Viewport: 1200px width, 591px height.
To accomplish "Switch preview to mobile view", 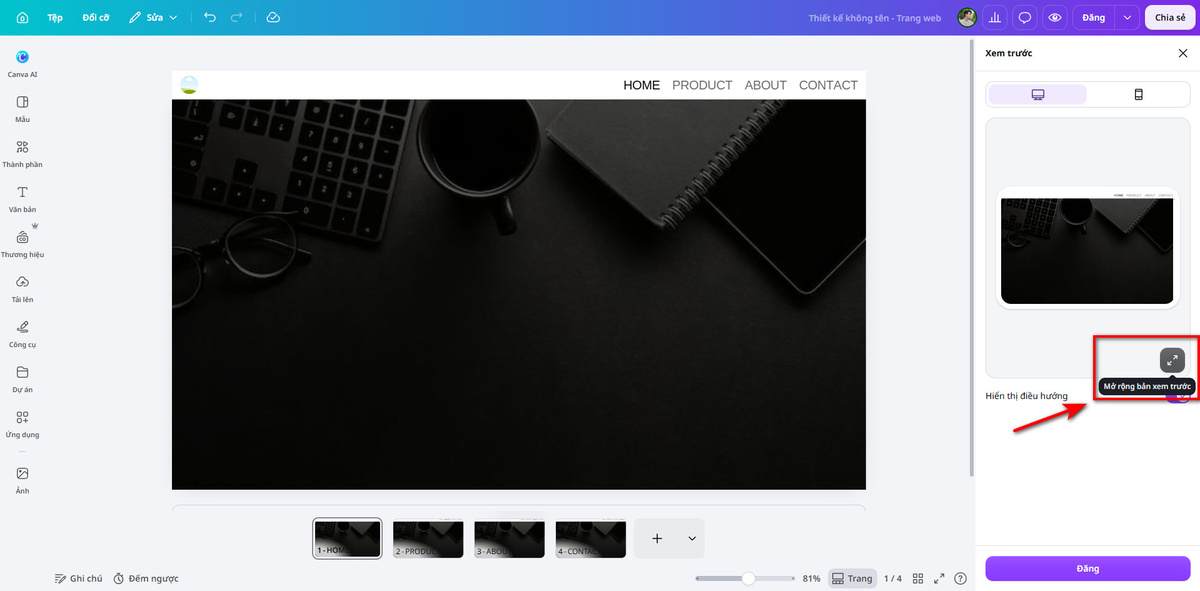I will (x=1138, y=95).
